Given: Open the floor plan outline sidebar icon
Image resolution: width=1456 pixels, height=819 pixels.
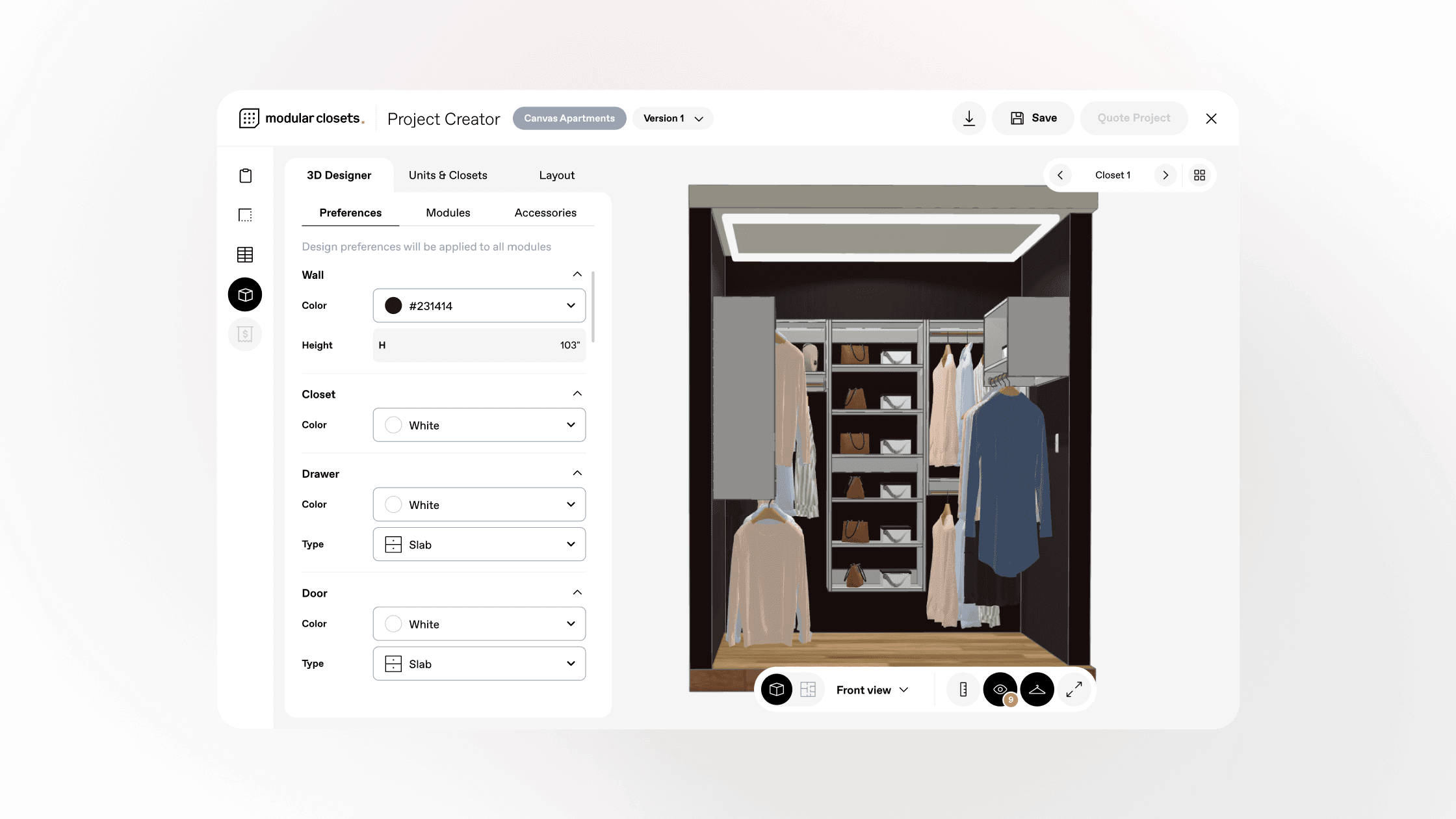Looking at the screenshot, I should pos(245,215).
